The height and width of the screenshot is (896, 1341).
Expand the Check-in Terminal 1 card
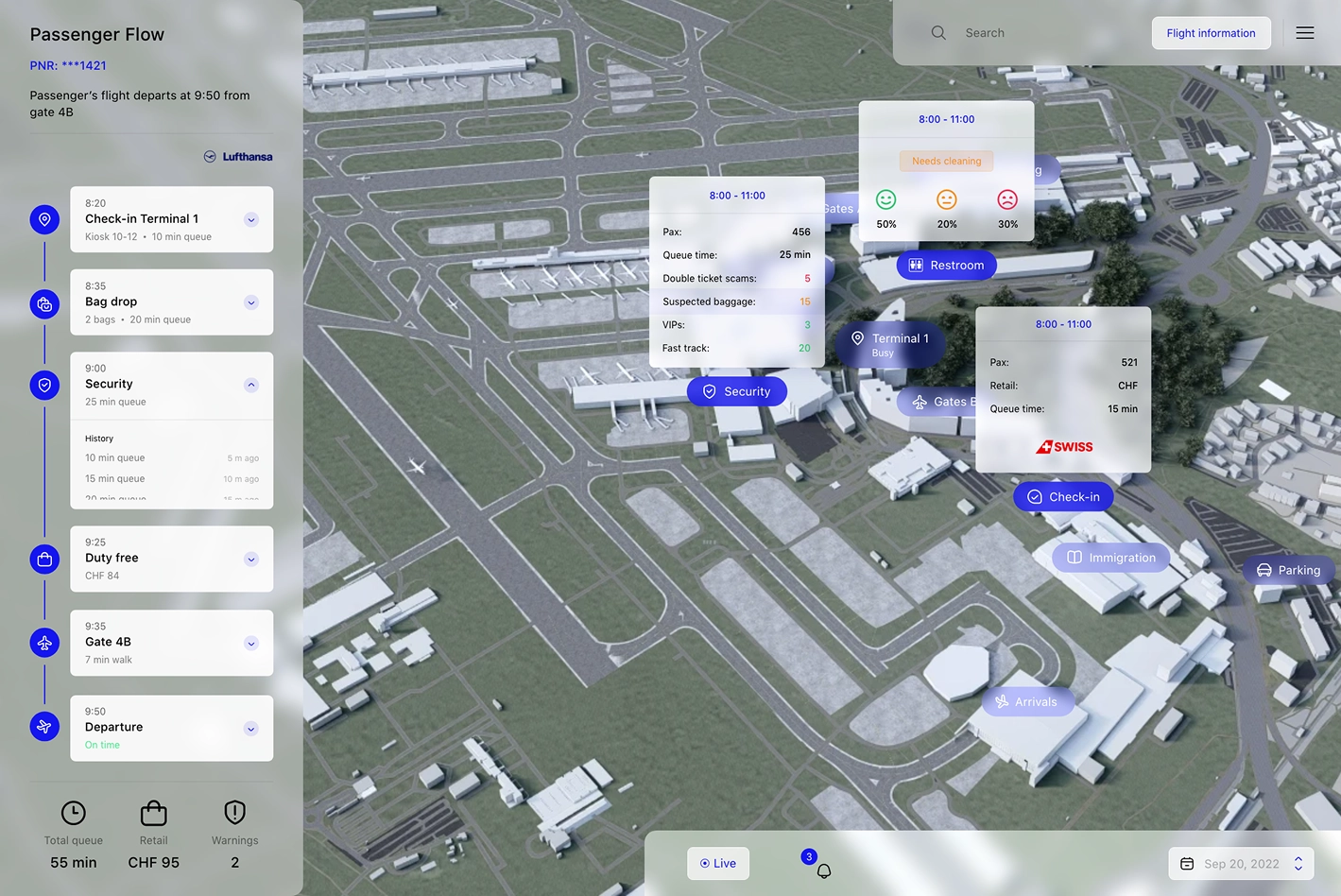pyautogui.click(x=251, y=219)
